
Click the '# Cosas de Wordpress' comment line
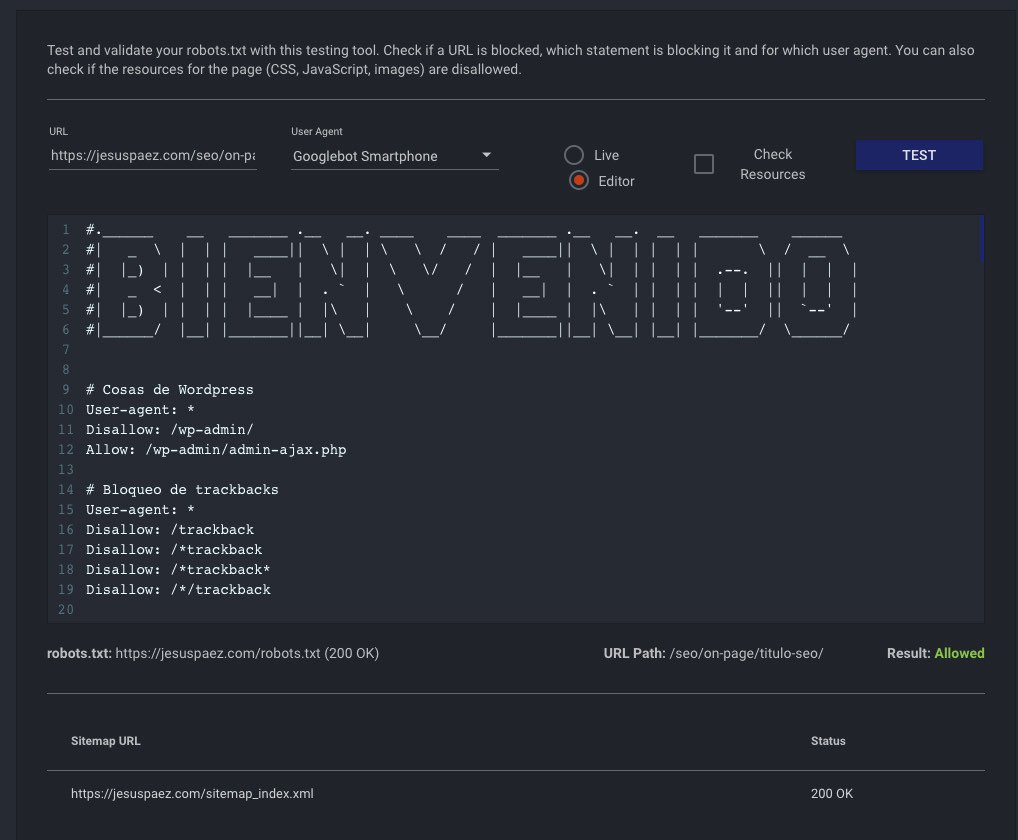[169, 389]
